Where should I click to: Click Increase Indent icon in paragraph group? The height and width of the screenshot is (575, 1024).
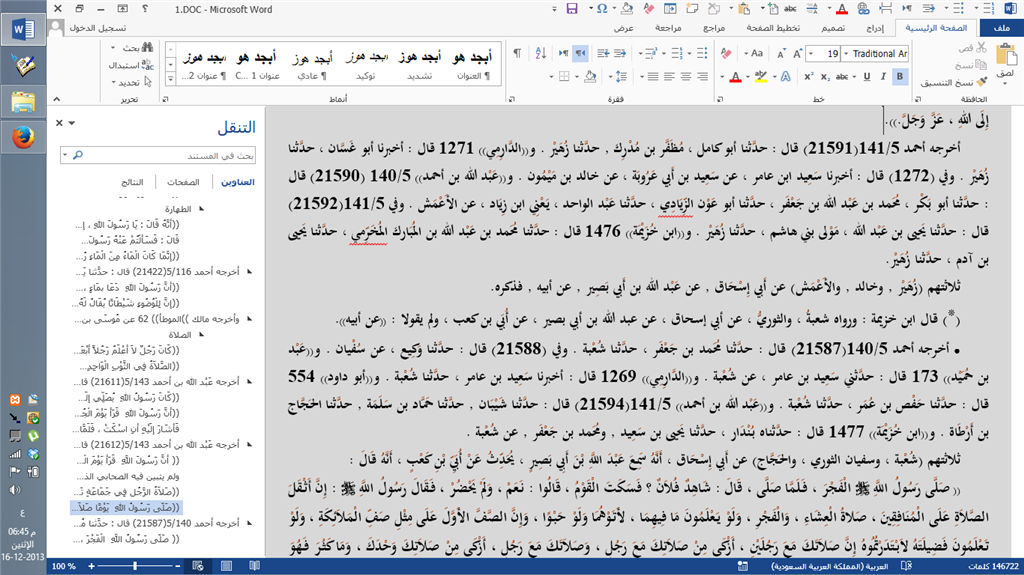(x=603, y=53)
